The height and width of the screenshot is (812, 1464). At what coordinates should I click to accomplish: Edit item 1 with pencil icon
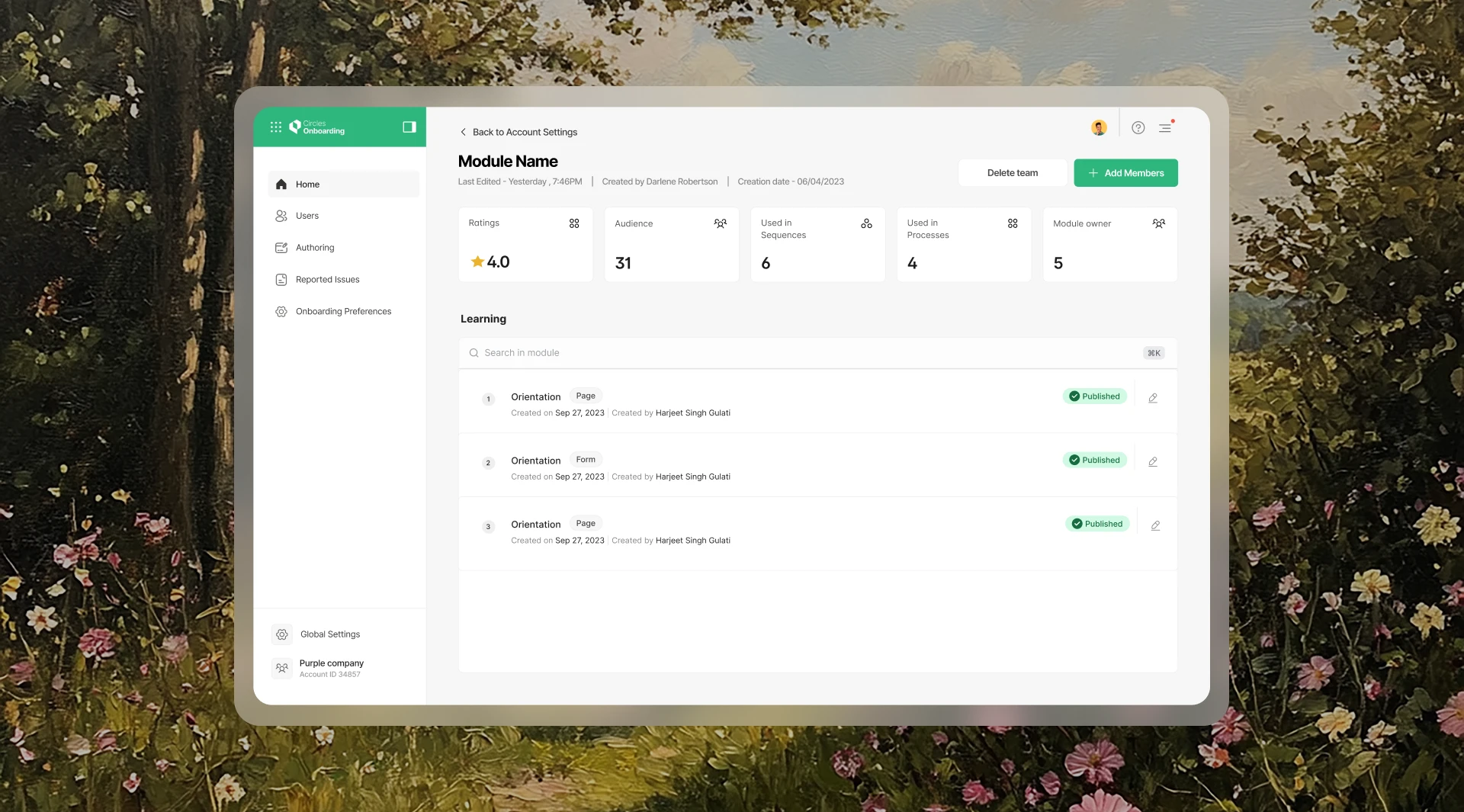coord(1153,398)
